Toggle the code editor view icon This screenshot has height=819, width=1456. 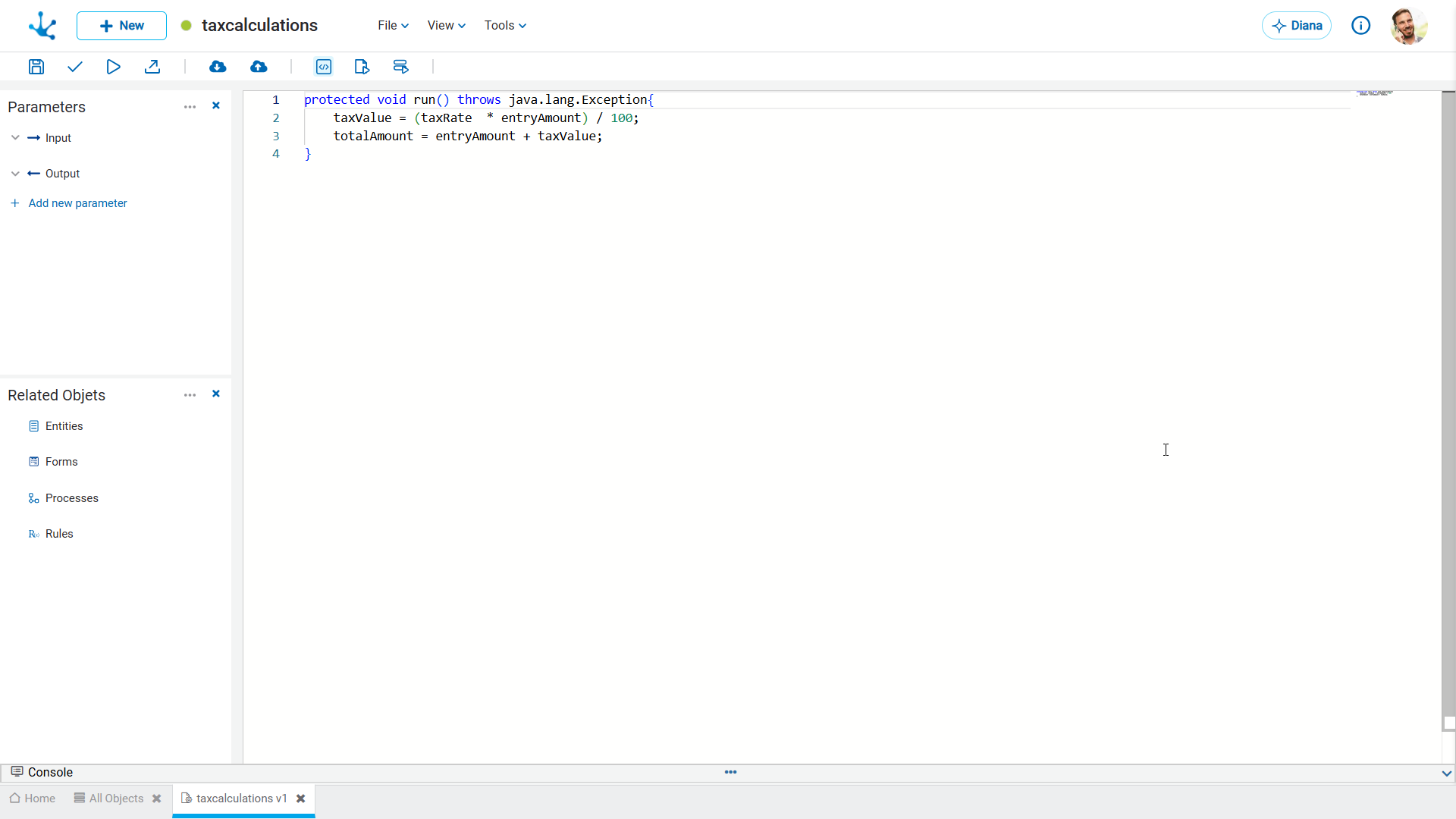click(324, 67)
